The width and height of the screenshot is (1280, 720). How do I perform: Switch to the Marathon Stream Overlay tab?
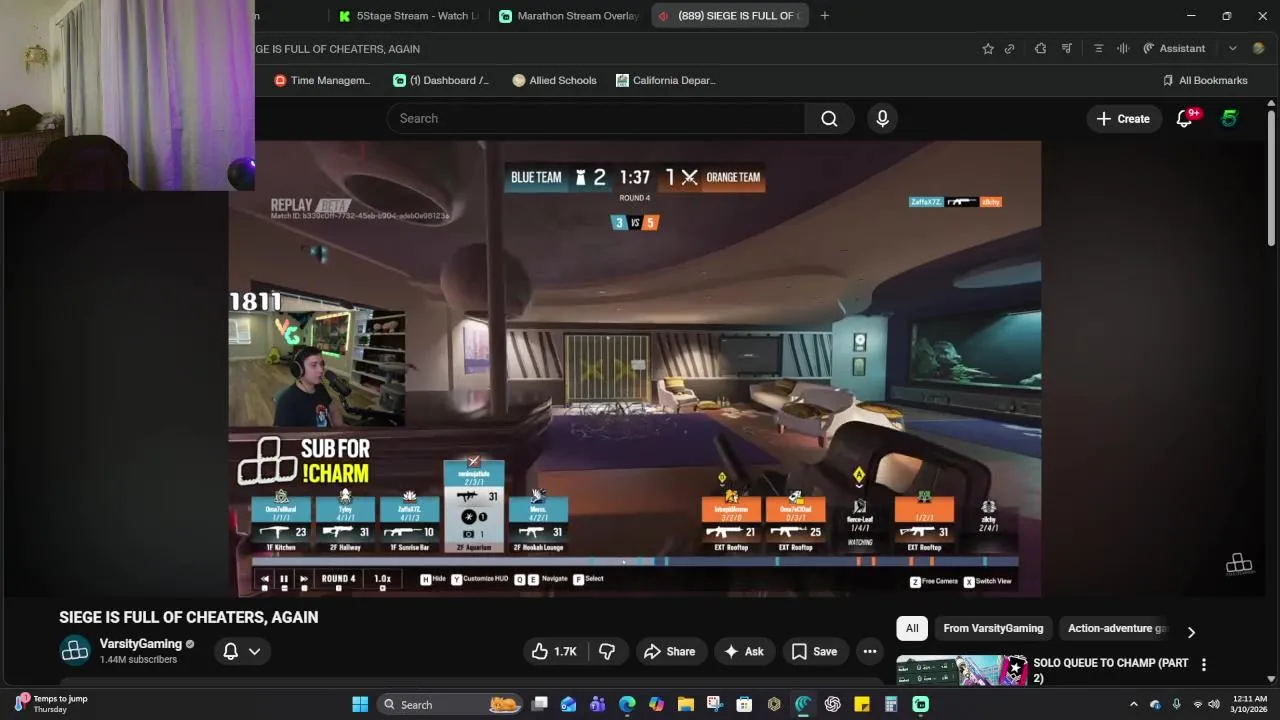coord(569,16)
